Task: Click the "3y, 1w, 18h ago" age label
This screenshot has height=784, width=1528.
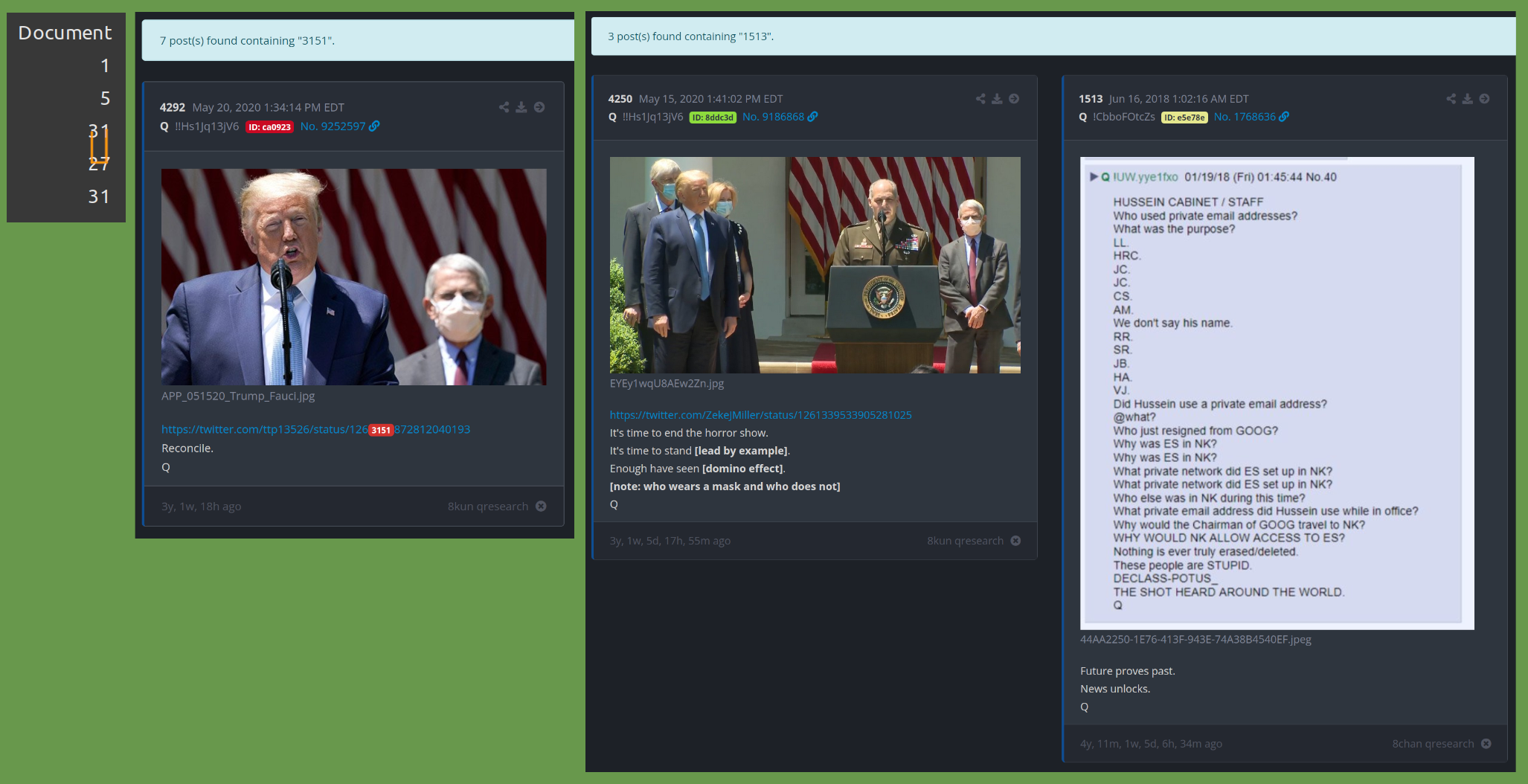Action: pos(202,506)
